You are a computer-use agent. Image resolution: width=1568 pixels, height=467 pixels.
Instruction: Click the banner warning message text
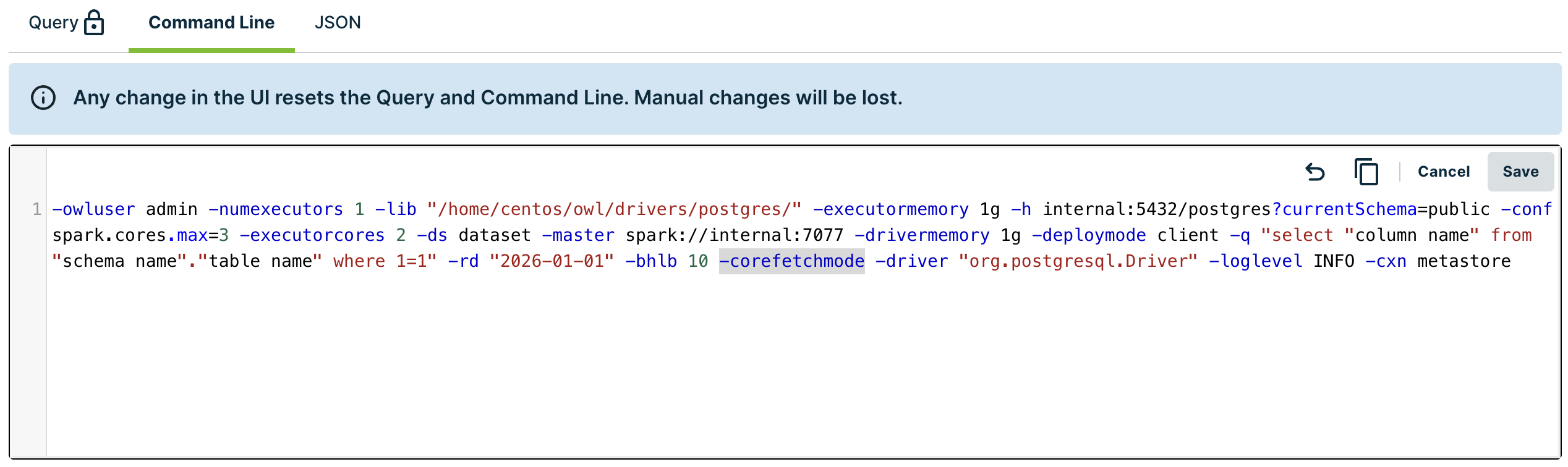coord(488,98)
